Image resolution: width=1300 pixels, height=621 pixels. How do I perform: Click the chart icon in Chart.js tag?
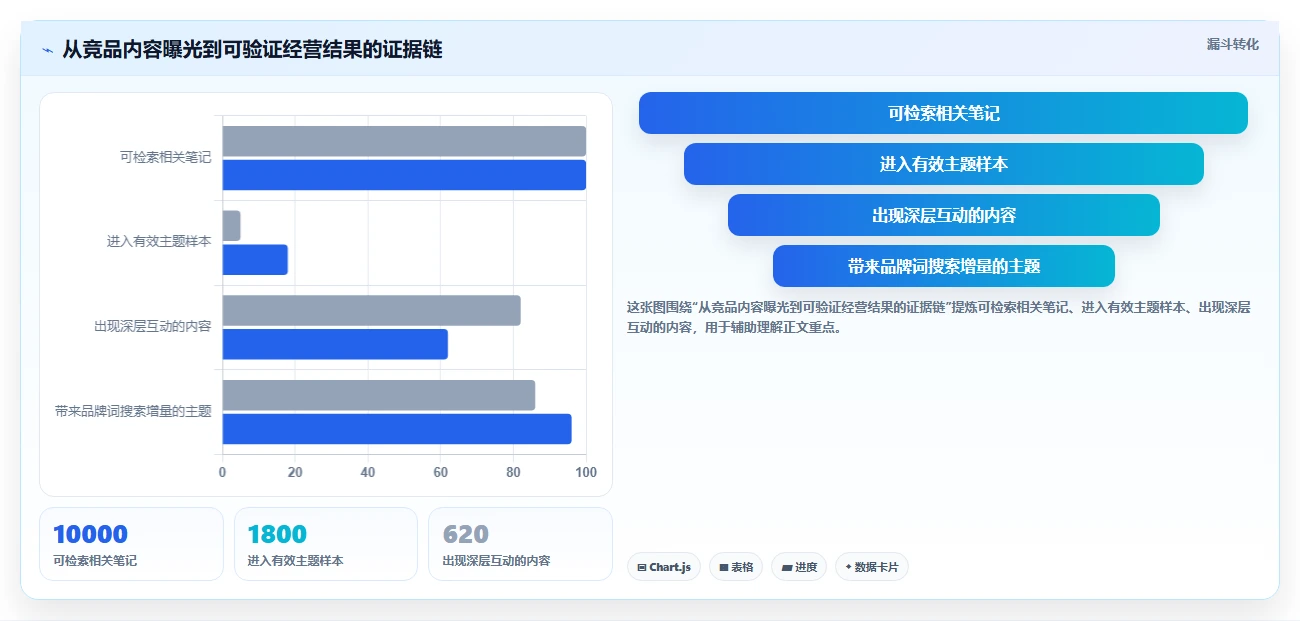pos(642,568)
